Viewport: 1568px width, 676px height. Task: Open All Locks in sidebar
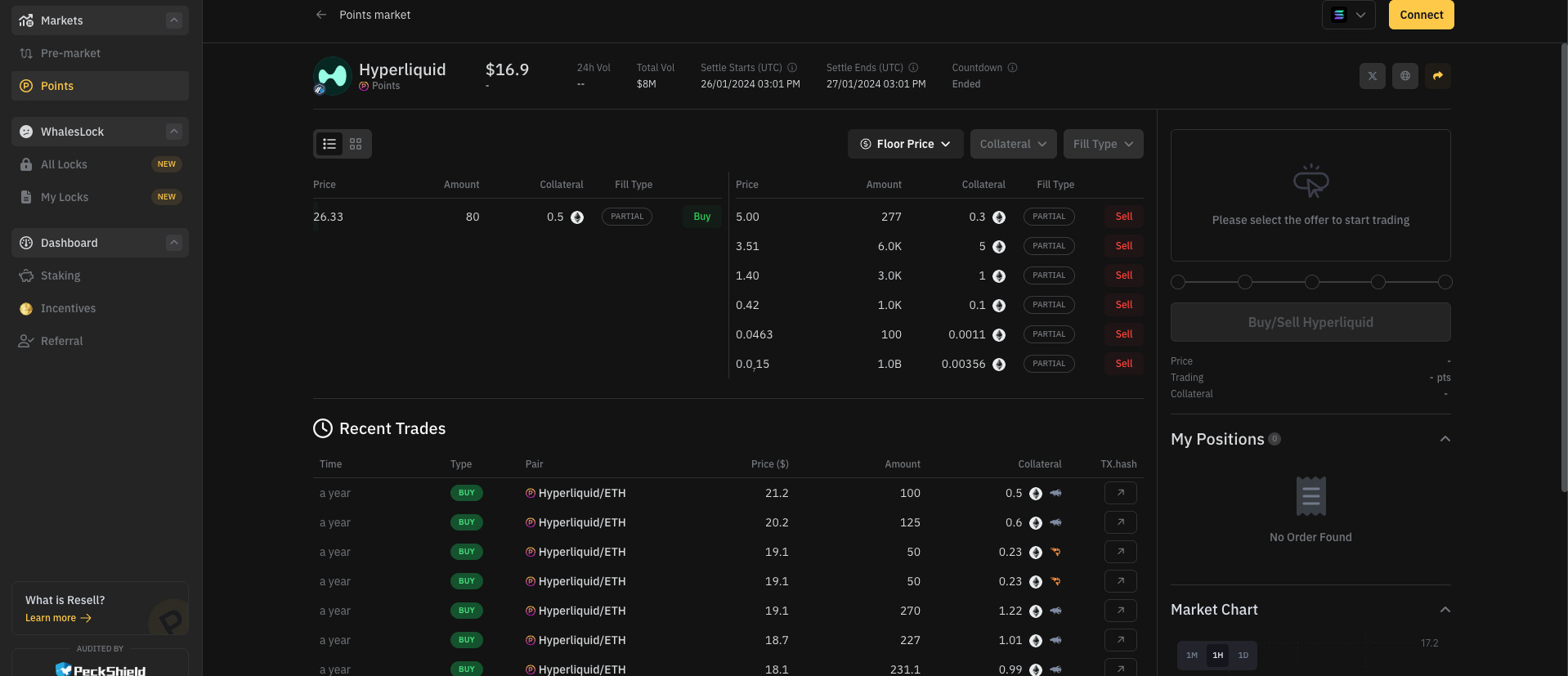[x=100, y=164]
